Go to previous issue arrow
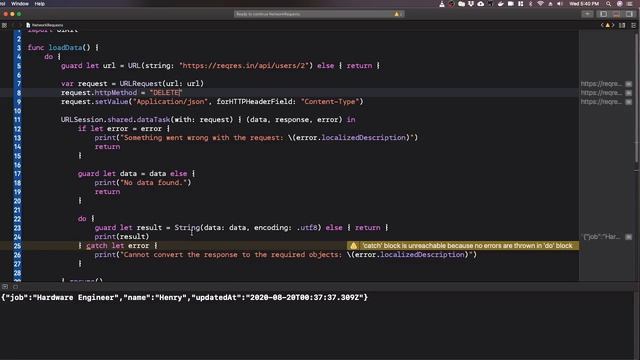Screen dimensions: 640x360 click(x=602, y=25)
